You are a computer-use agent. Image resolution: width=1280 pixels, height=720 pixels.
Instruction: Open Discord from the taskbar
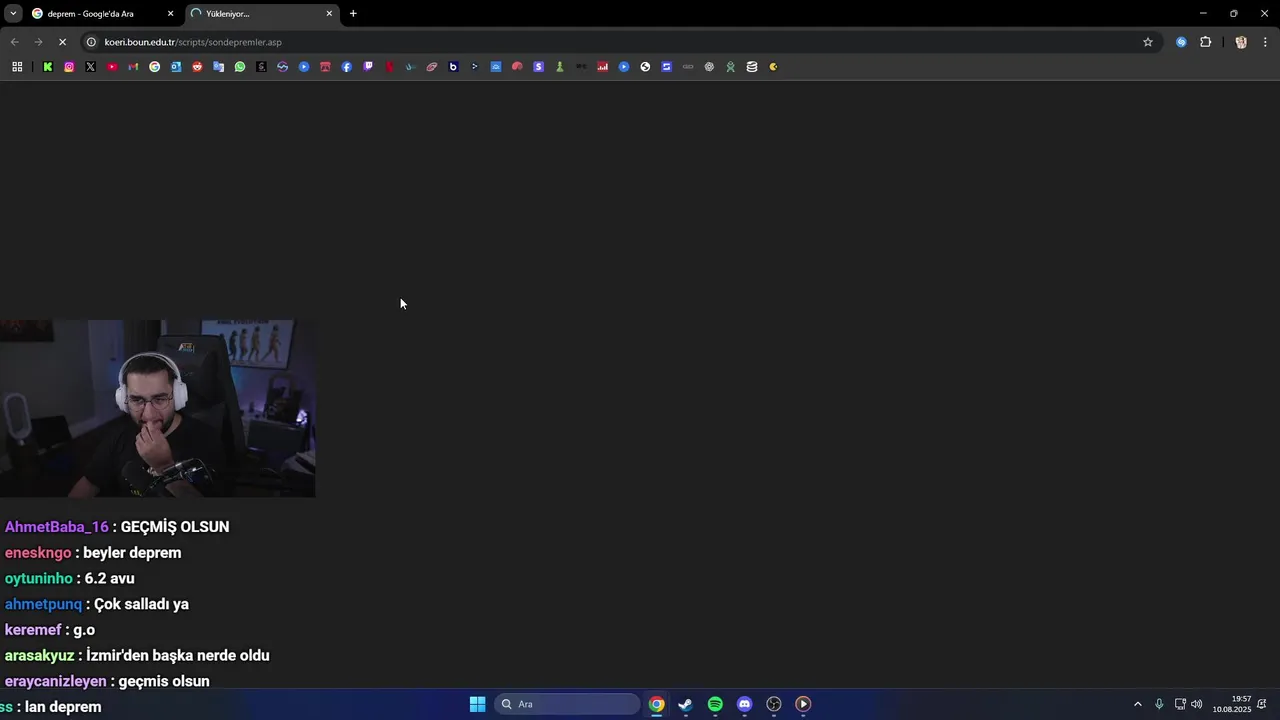click(x=744, y=704)
